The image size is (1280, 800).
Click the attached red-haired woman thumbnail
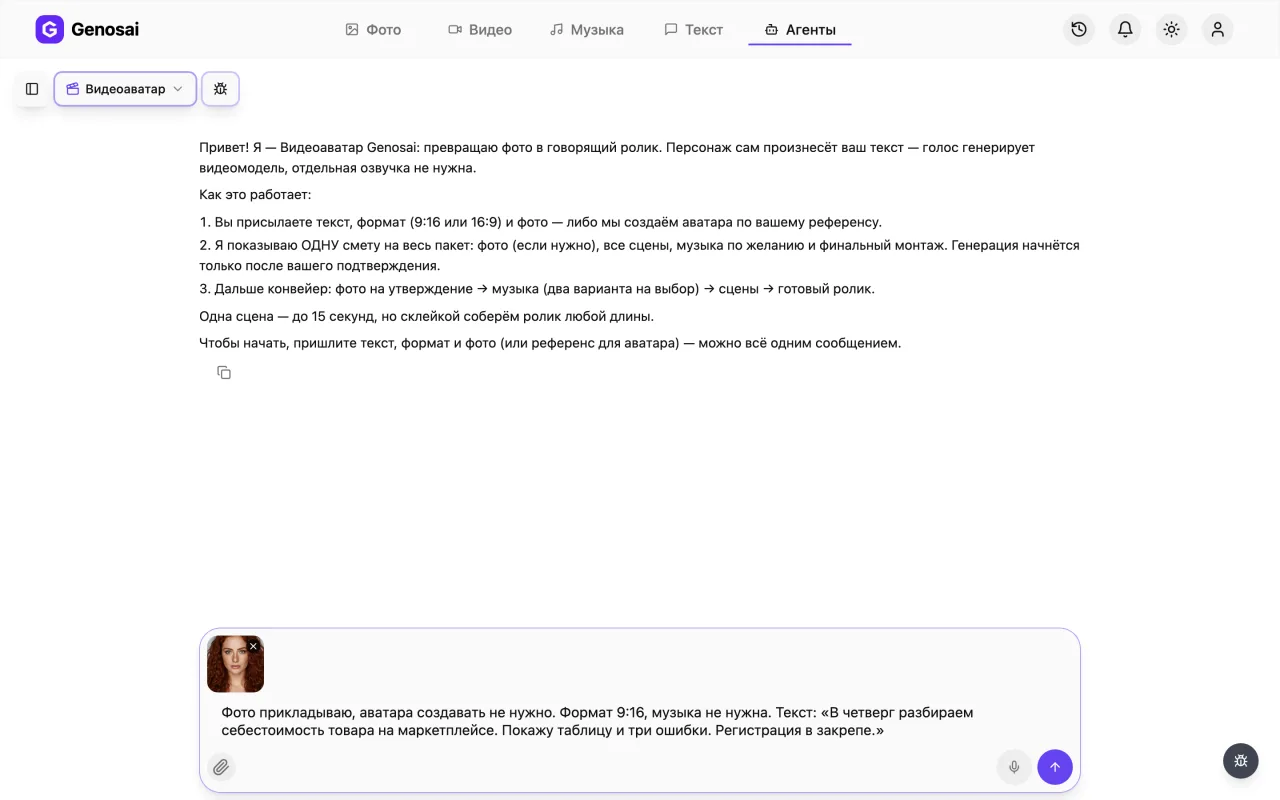pyautogui.click(x=235, y=664)
